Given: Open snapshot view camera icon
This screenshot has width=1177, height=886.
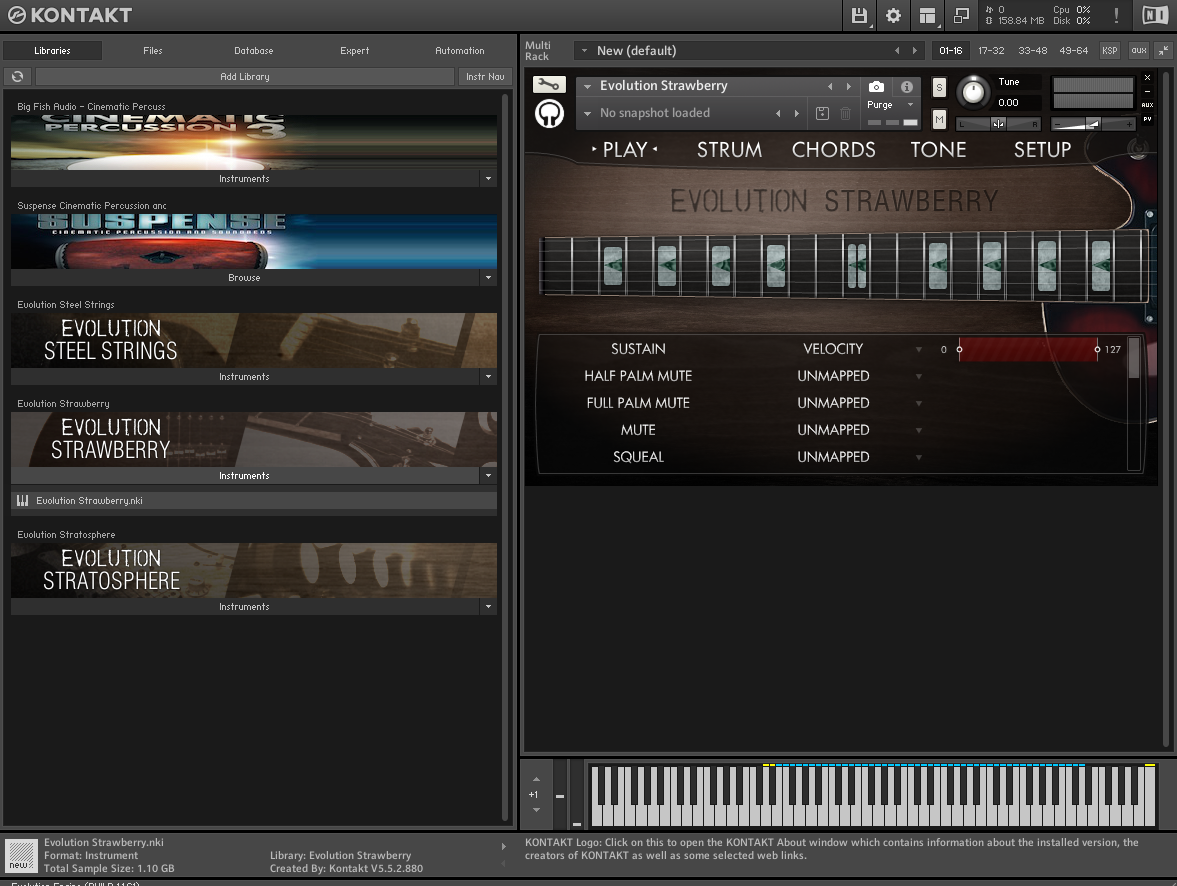Looking at the screenshot, I should click(x=876, y=86).
